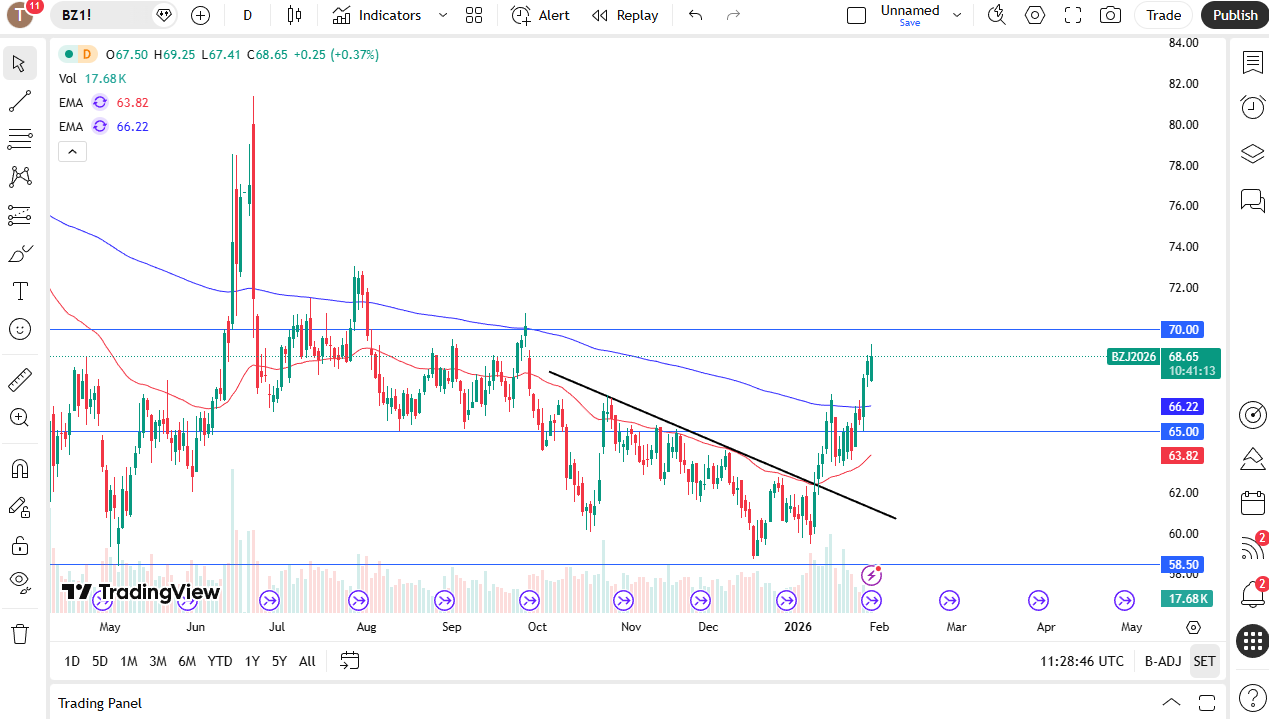Toggle stay in drawing mode
The width and height of the screenshot is (1269, 719).
[19, 507]
